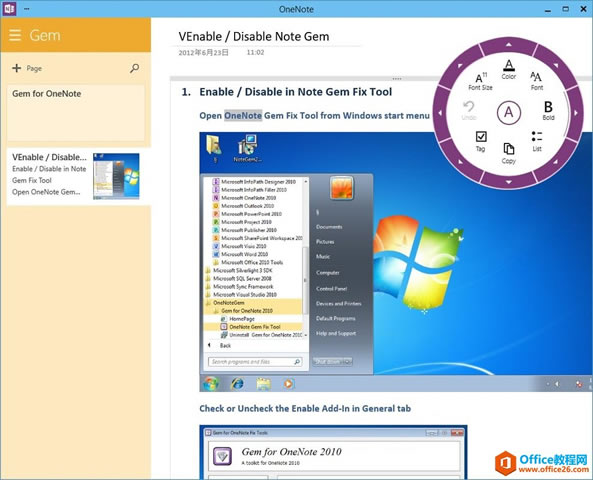Click the note container handle dots

(x=397, y=79)
